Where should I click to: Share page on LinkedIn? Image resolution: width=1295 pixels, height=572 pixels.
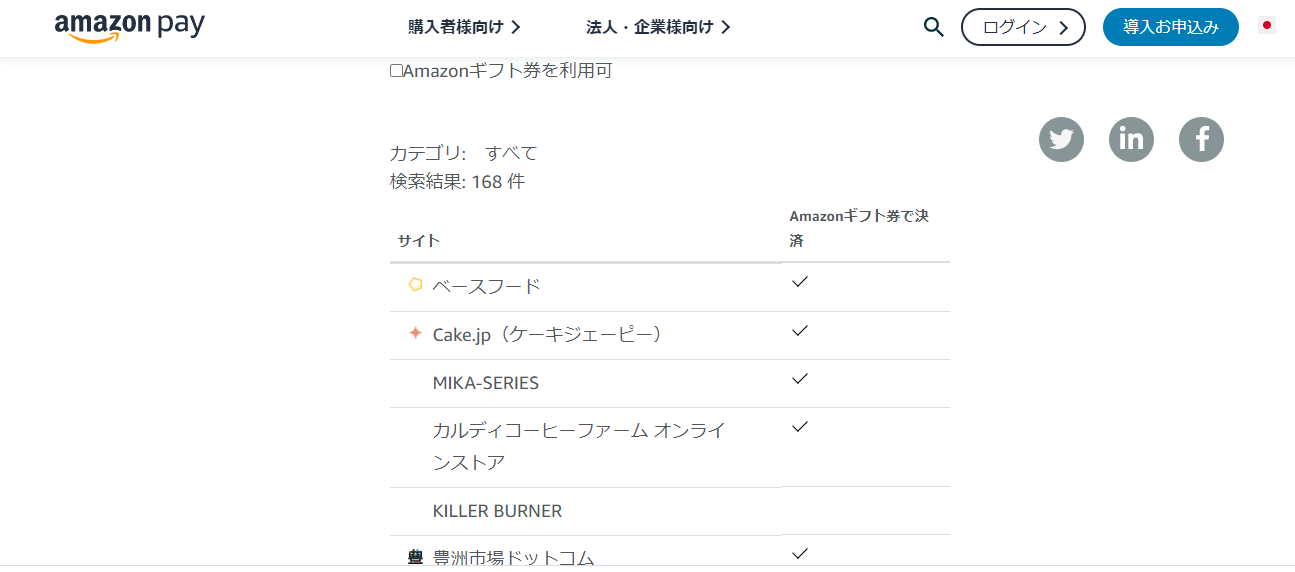(1131, 140)
